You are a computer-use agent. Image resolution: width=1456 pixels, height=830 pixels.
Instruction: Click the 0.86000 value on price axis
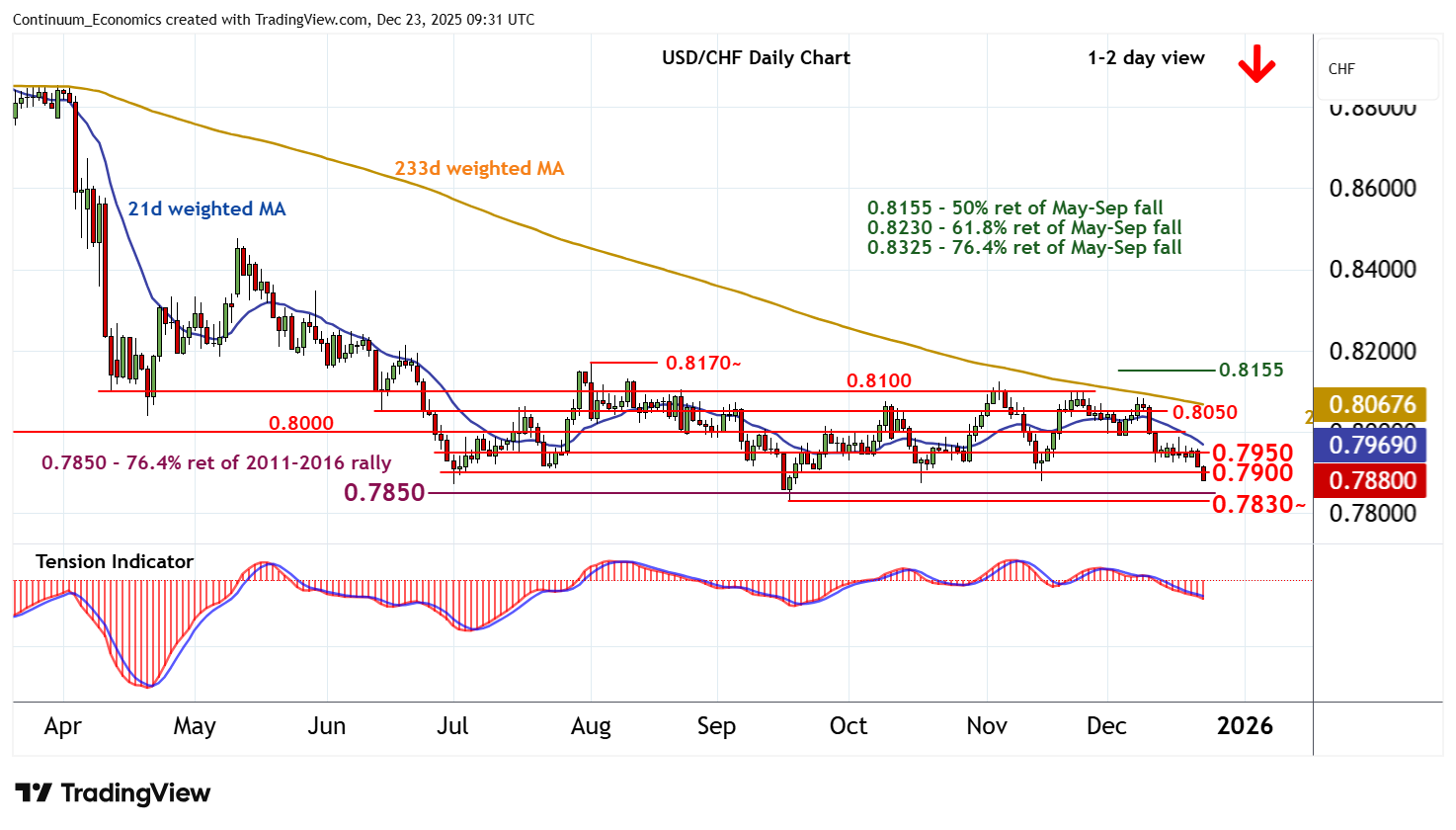click(1372, 189)
